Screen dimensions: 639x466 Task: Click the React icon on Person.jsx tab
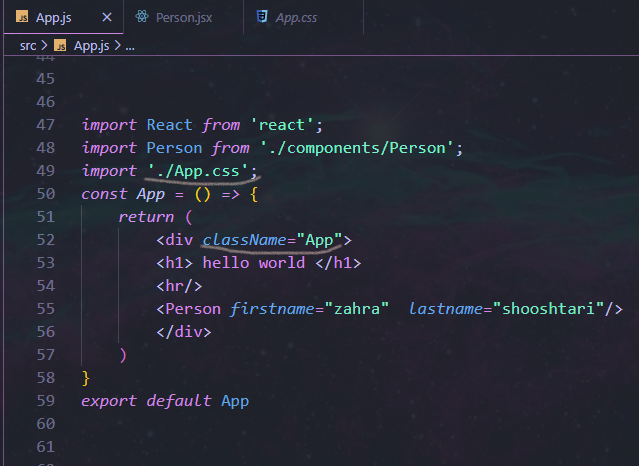142,18
